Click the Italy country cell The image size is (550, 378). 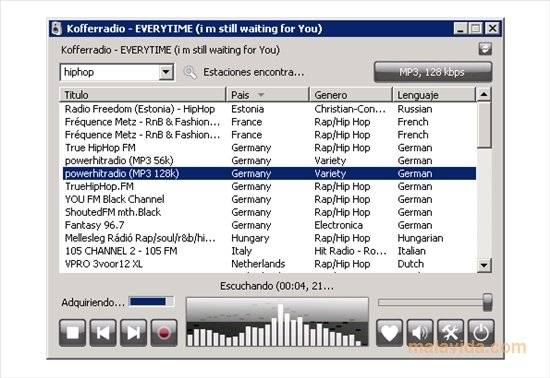click(241, 251)
